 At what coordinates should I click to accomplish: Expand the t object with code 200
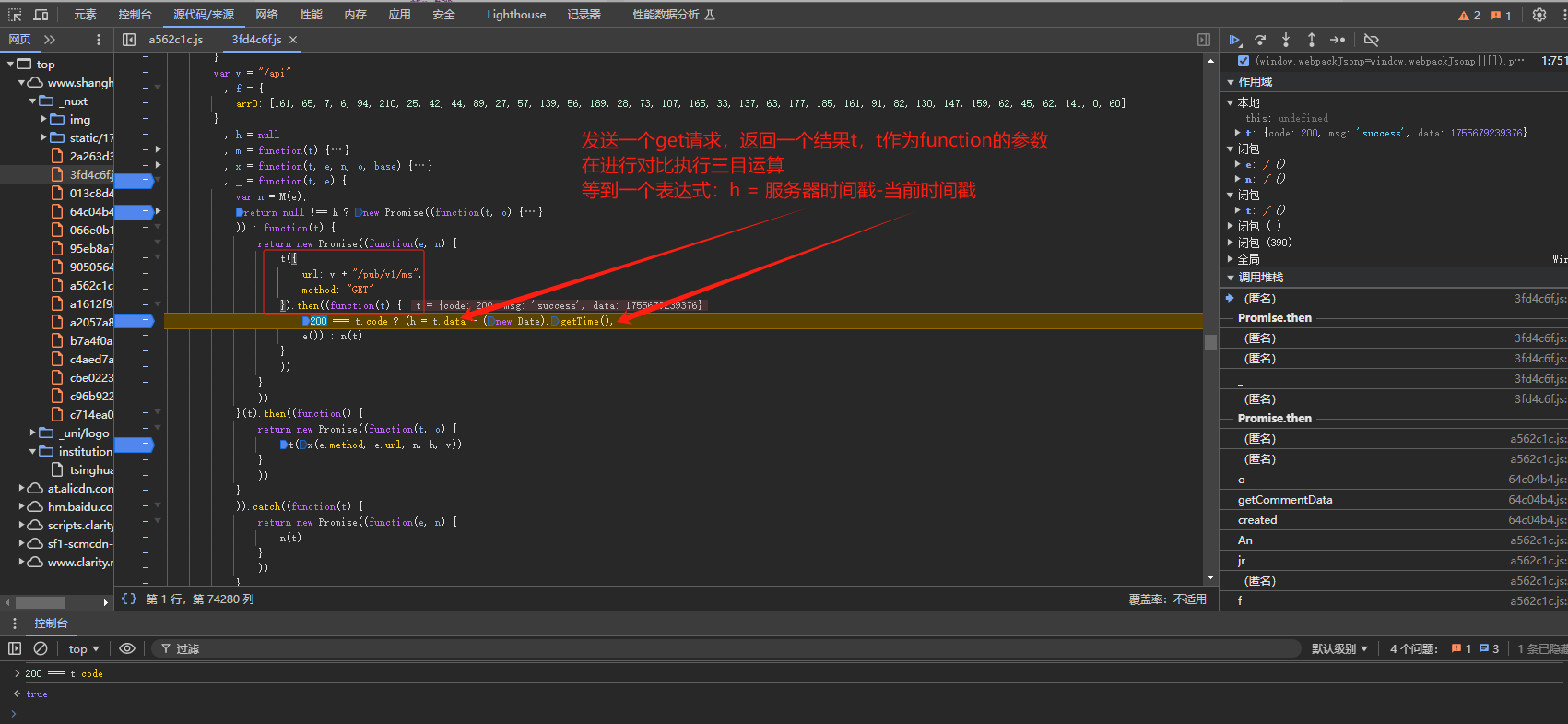1238,133
